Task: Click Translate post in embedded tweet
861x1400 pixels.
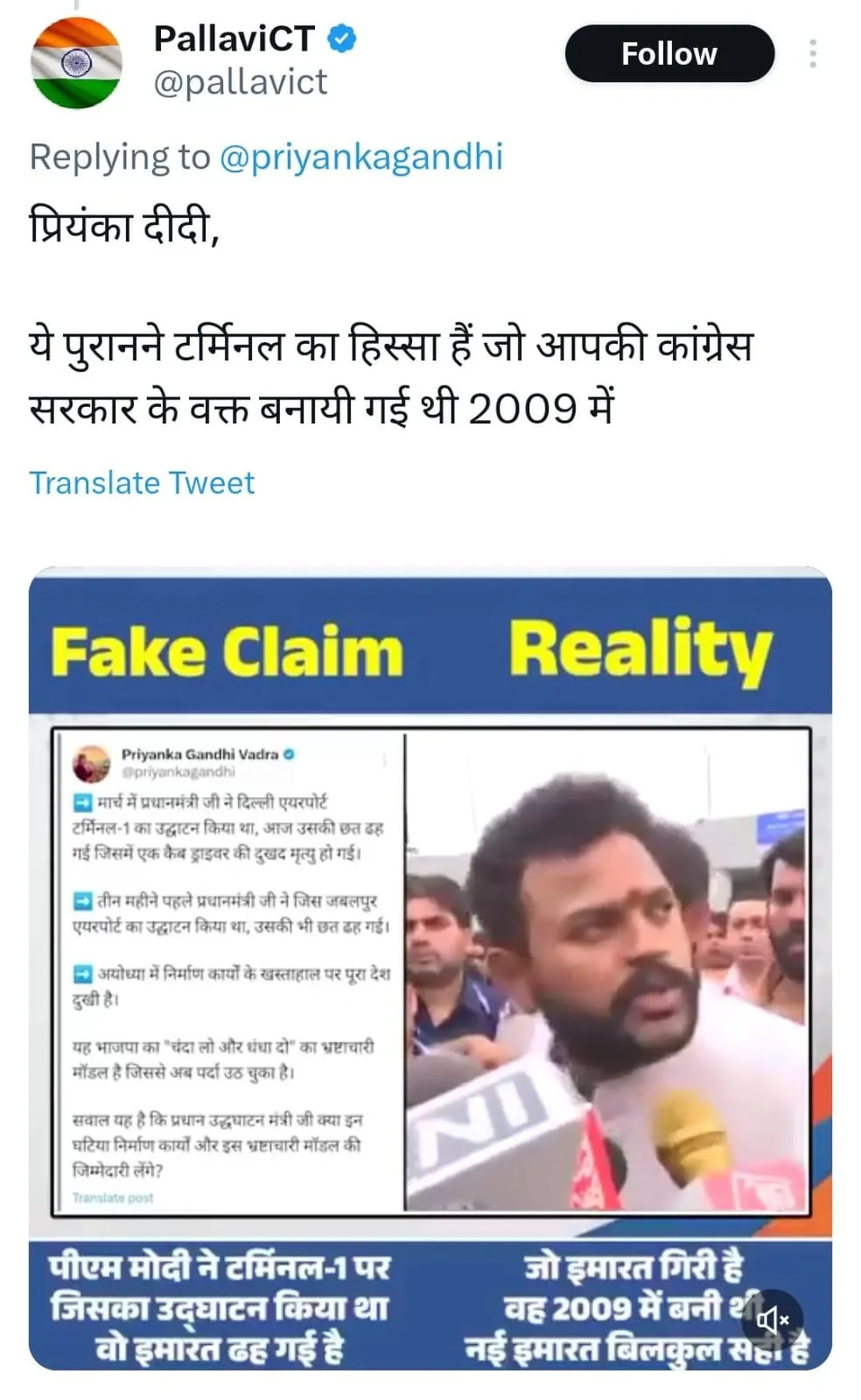Action: coord(113,1197)
